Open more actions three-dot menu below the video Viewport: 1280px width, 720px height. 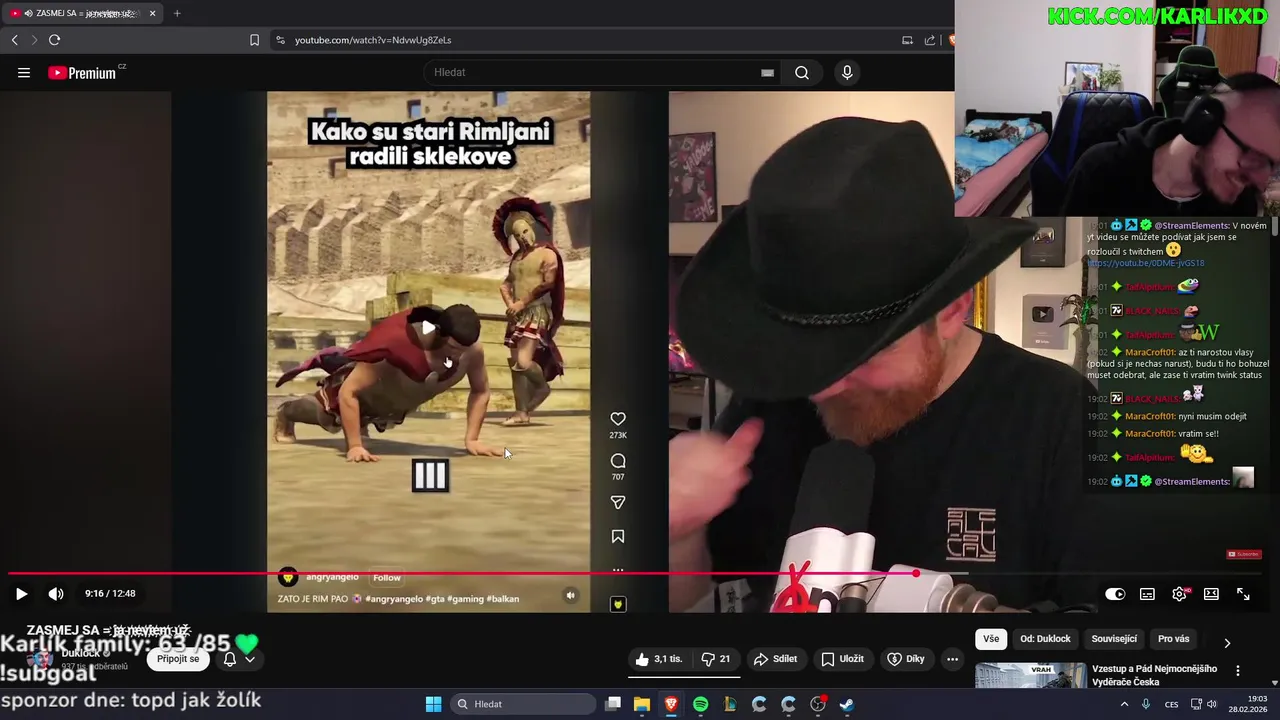coord(952,659)
